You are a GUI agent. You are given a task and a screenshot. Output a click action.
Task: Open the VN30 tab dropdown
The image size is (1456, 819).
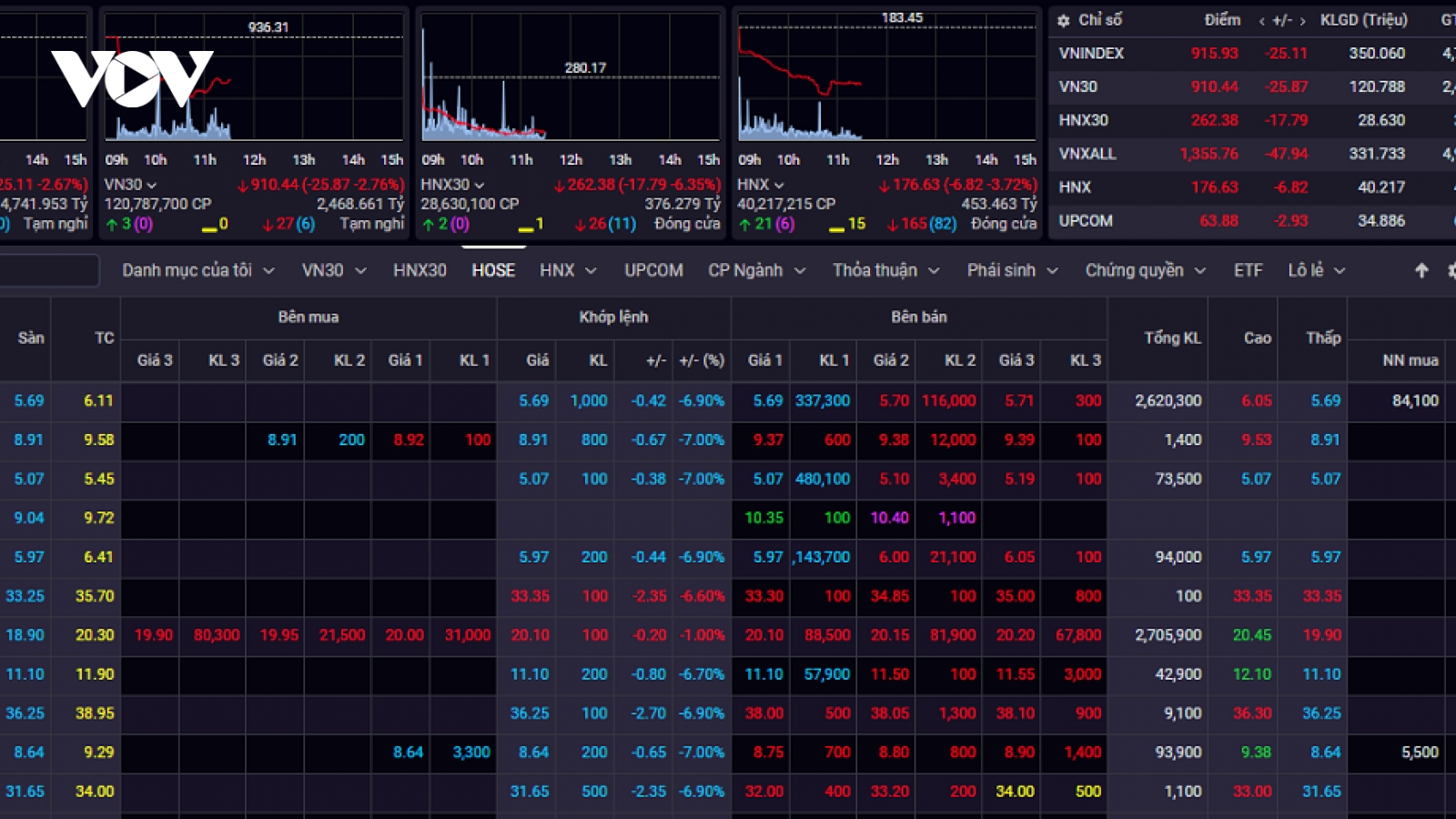(361, 271)
